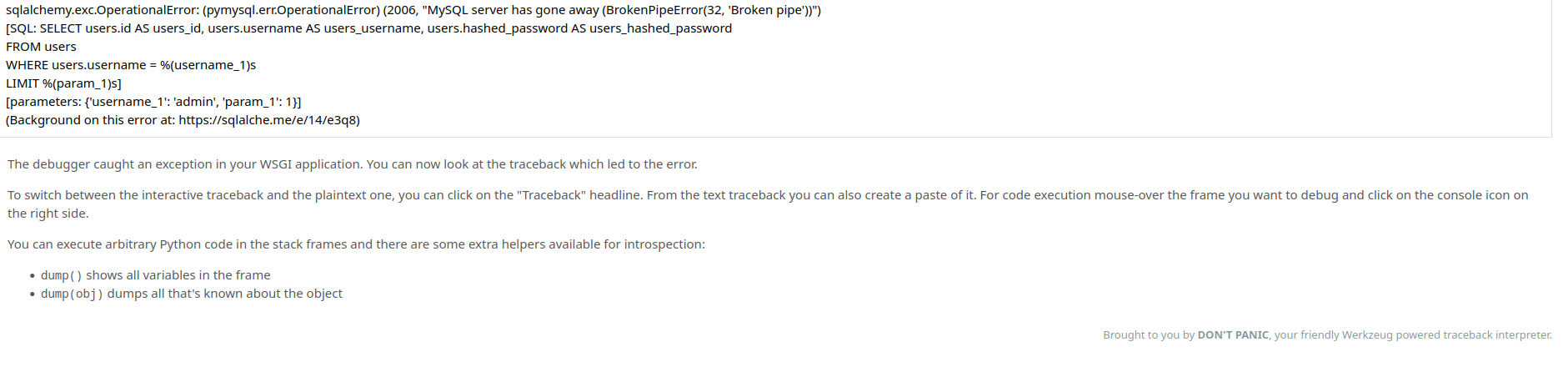Click the dump() helper code text
Image resolution: width=1568 pixels, height=367 pixels.
pyautogui.click(x=62, y=275)
